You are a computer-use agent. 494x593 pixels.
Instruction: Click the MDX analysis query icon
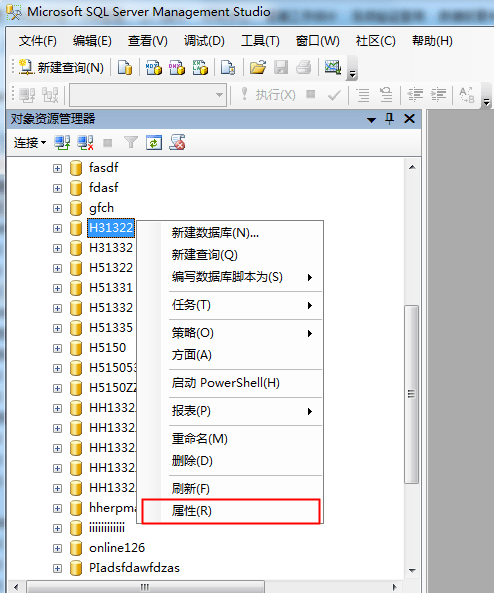click(x=154, y=68)
